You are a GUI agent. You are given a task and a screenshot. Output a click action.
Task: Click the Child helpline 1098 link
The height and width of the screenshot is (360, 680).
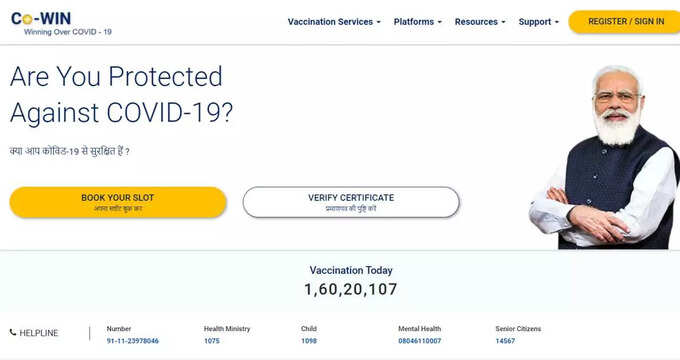pyautogui.click(x=309, y=341)
